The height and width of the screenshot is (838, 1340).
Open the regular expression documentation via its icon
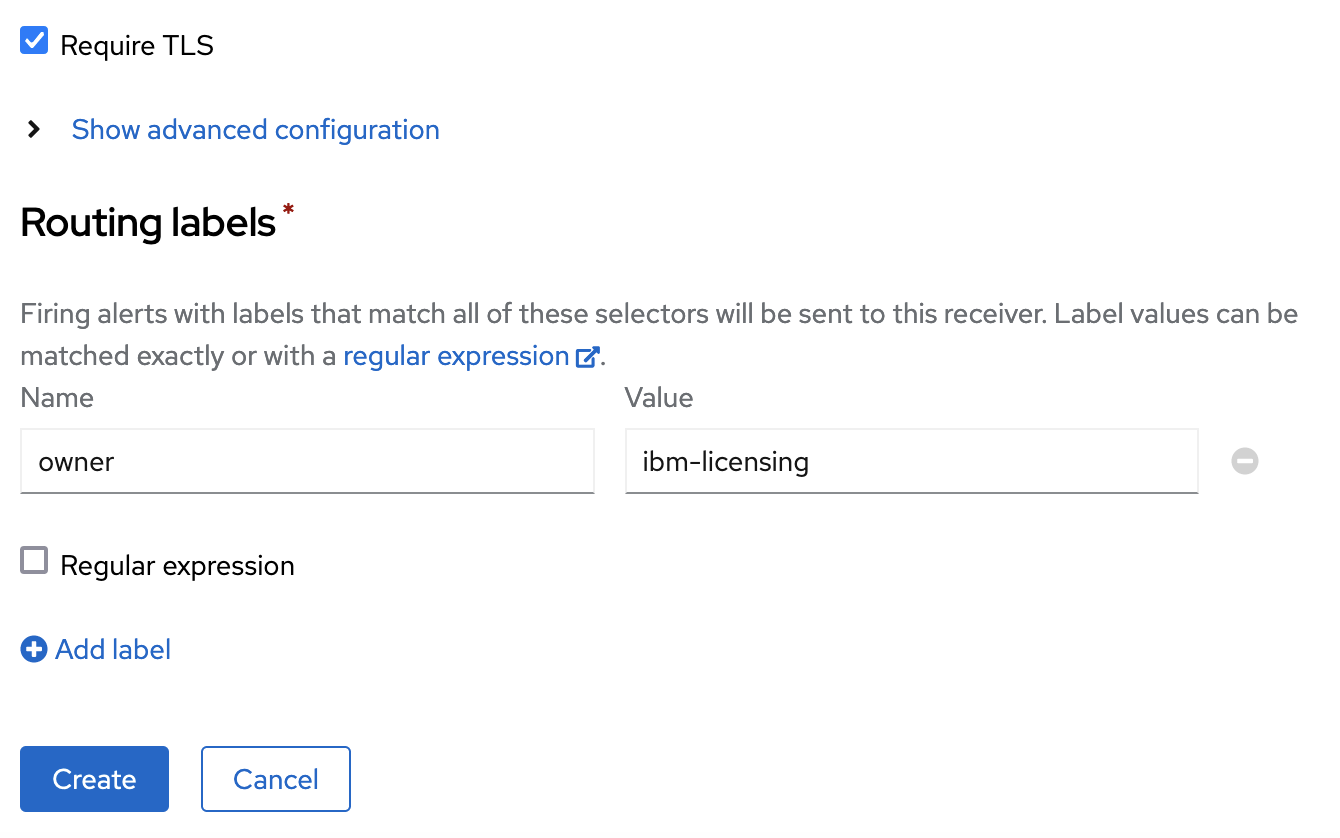click(x=588, y=355)
